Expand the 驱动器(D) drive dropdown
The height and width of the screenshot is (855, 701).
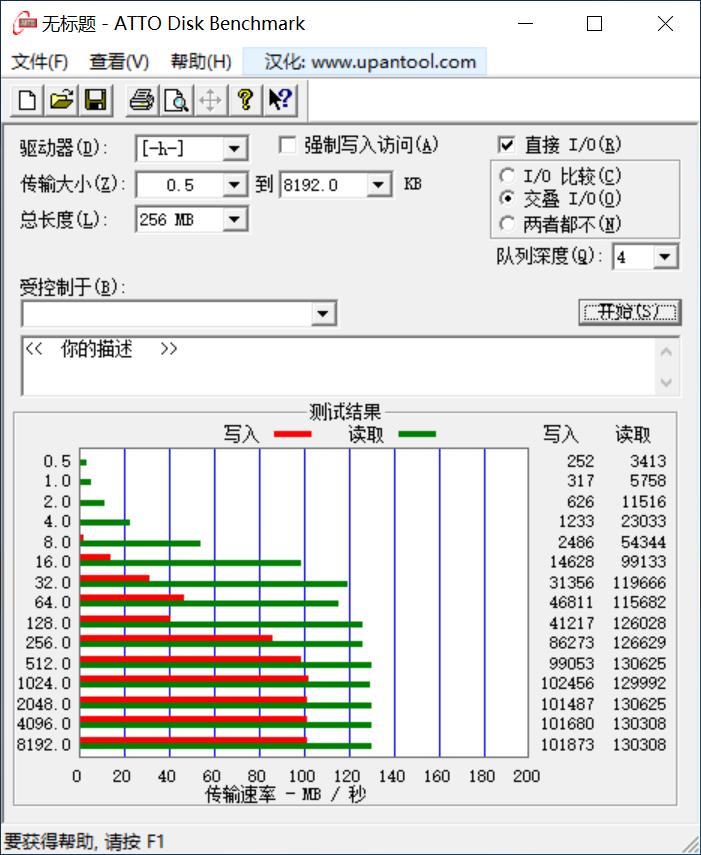234,148
